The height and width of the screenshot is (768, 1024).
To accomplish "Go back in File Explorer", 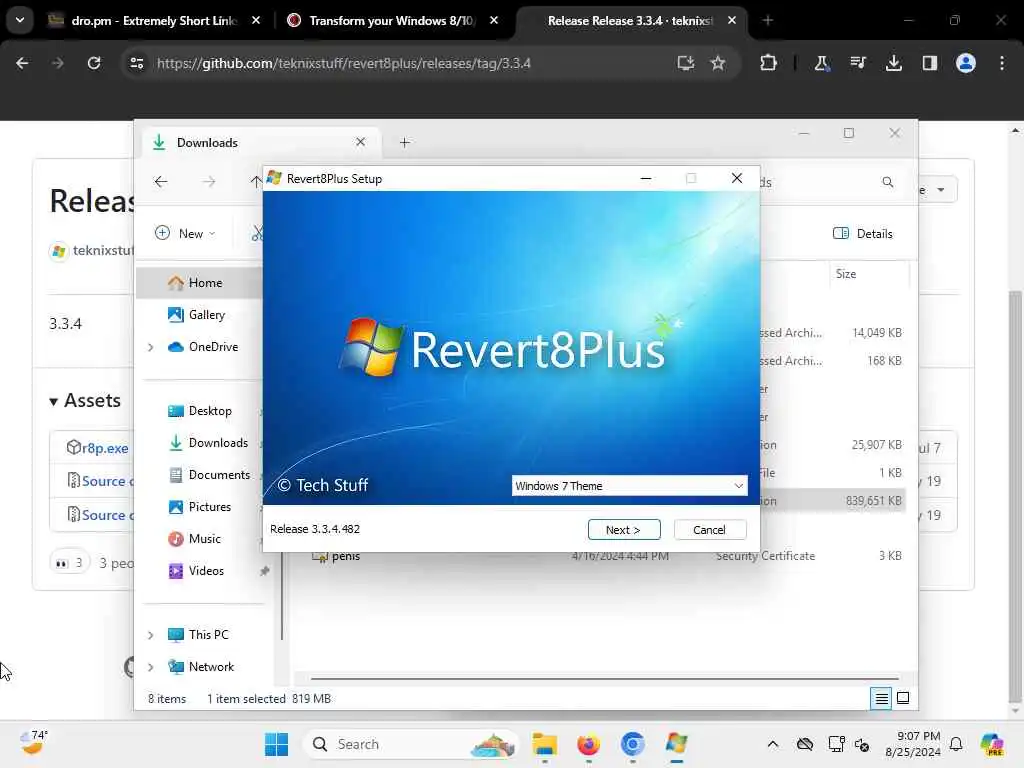I will click(x=161, y=182).
